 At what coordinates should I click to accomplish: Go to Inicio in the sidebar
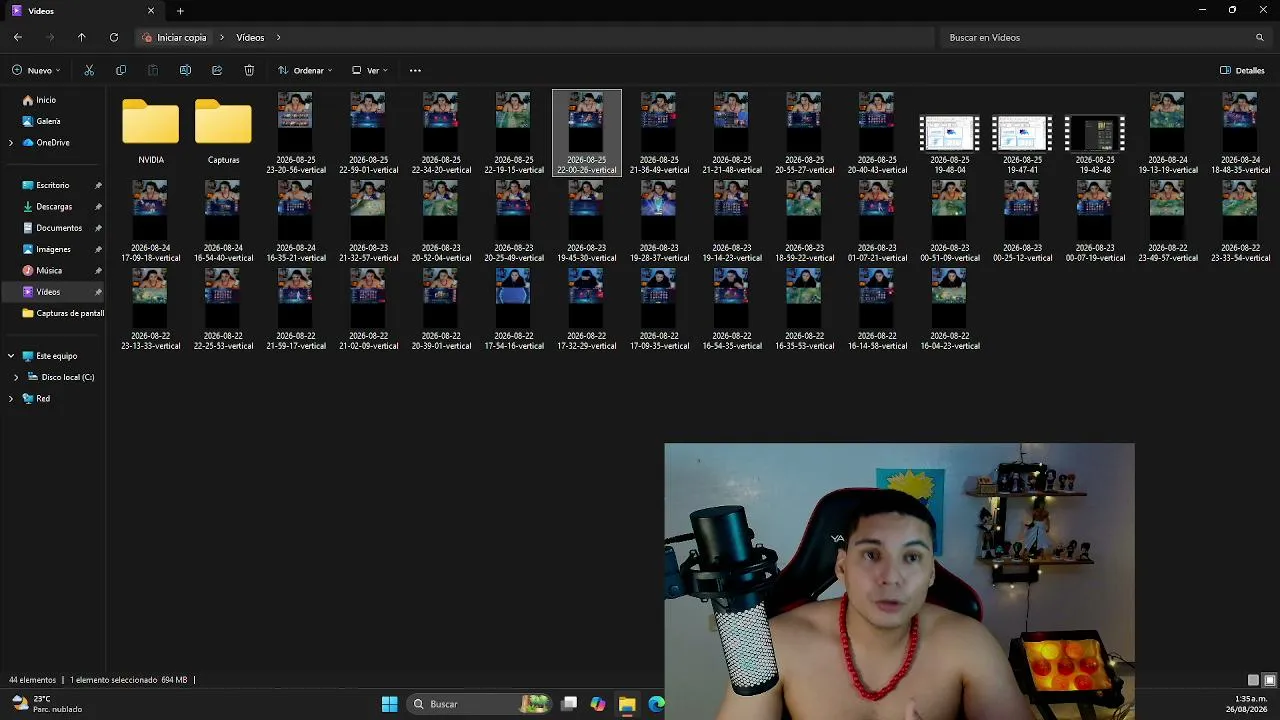(46, 100)
